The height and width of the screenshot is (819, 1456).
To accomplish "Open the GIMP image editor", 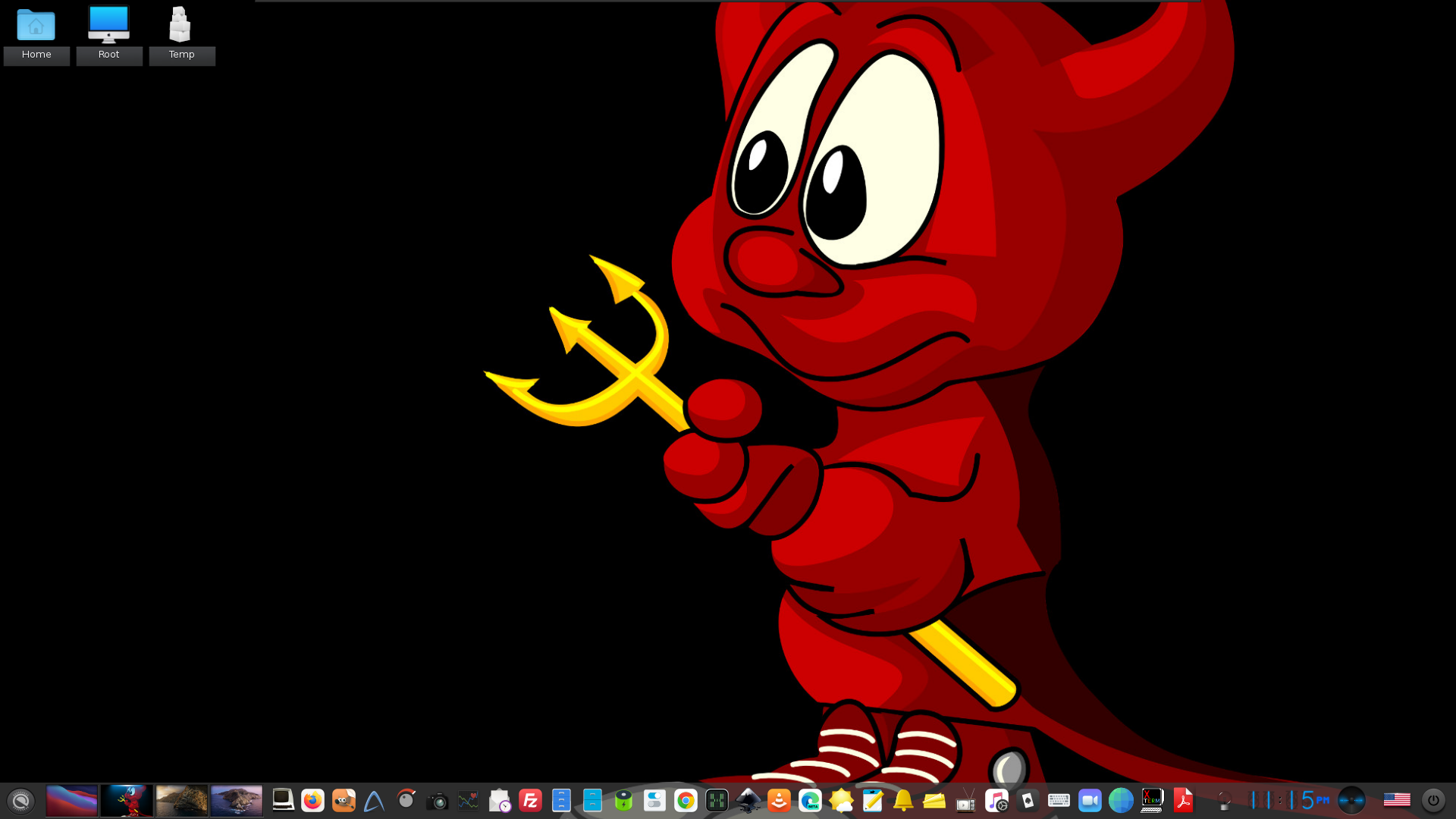I will 344,801.
